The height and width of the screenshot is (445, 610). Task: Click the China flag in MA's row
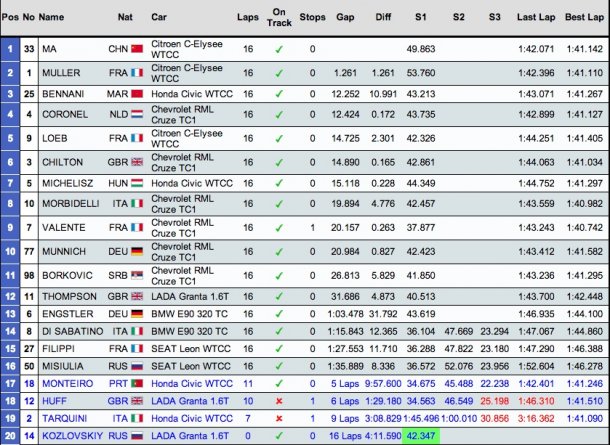[x=137, y=49]
